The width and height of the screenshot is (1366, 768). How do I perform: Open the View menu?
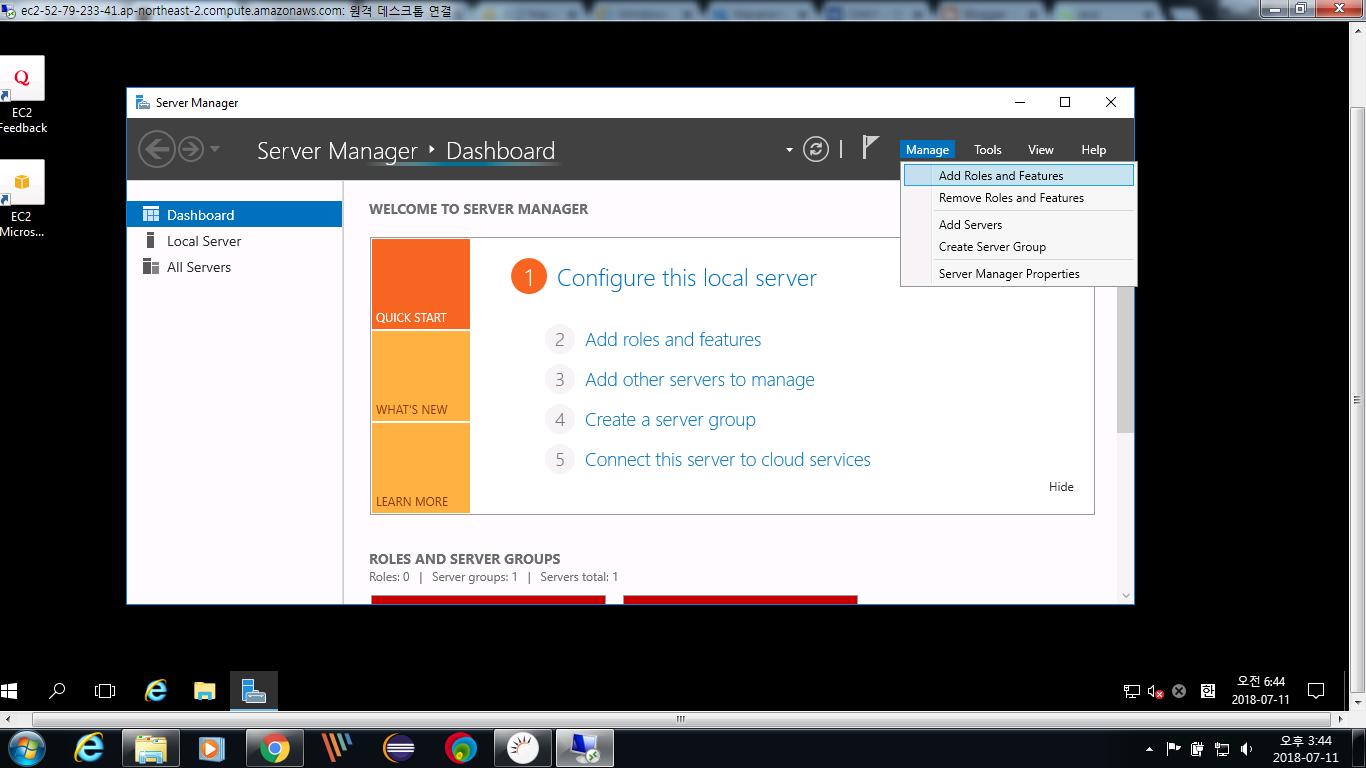[x=1041, y=150]
